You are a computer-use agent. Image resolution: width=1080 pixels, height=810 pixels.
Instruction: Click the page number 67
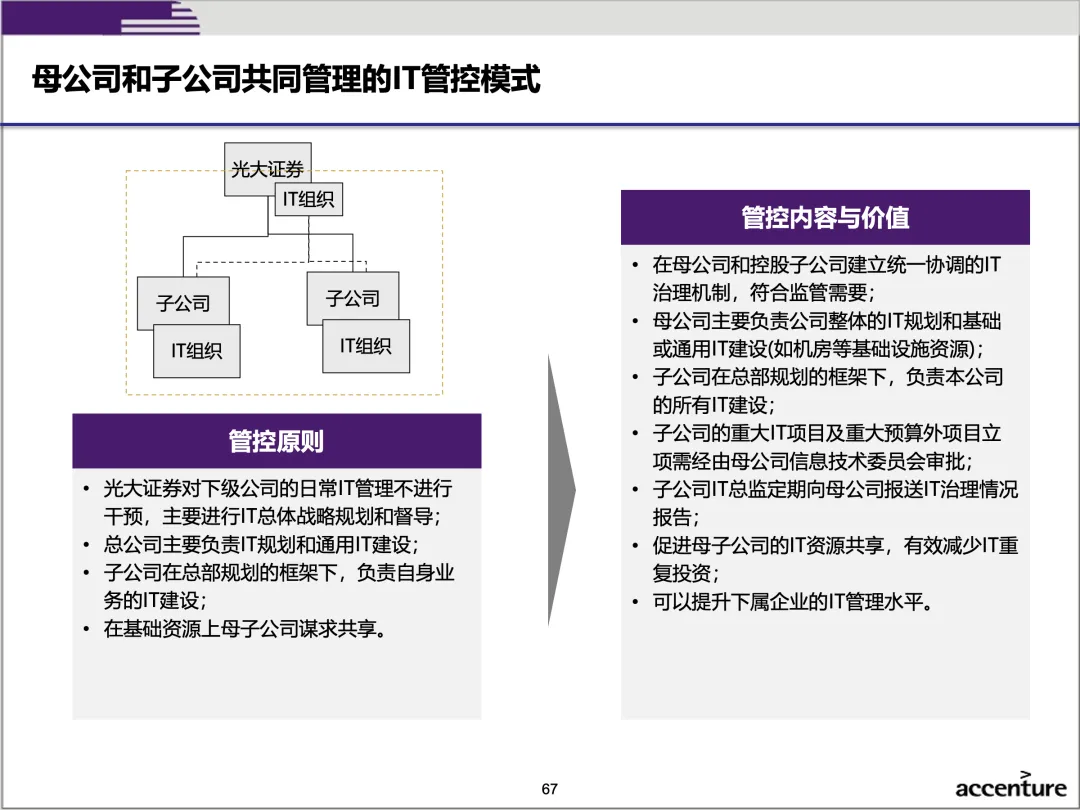pos(549,789)
